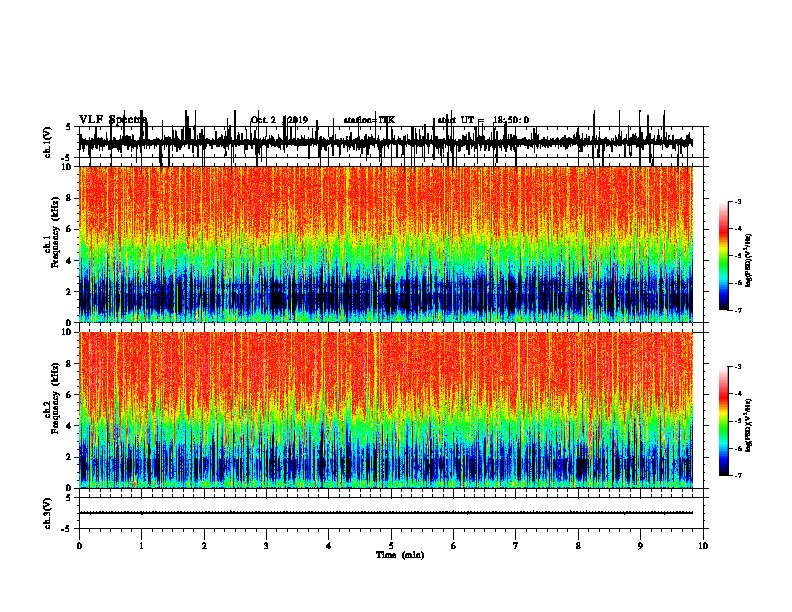The image size is (792, 612).
Task: Click the '10' tick on the time axis
Action: pos(703,545)
